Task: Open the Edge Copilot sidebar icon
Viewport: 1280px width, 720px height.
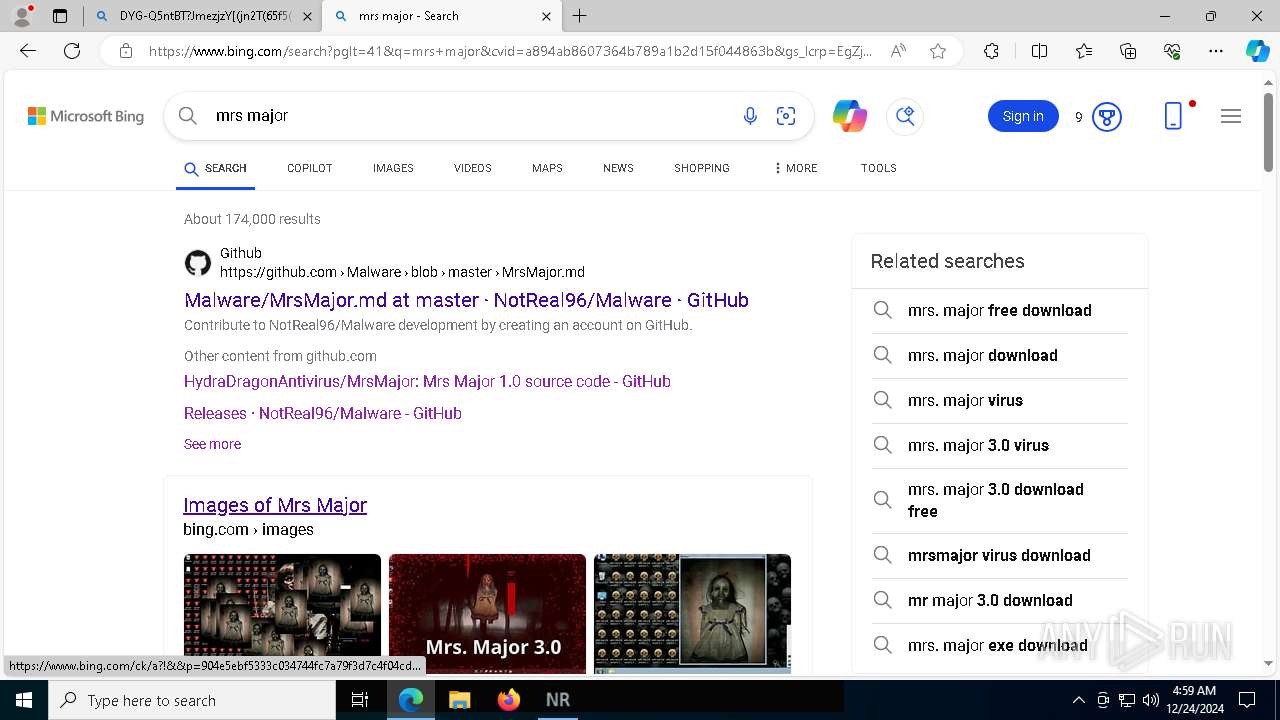Action: coord(1257,51)
